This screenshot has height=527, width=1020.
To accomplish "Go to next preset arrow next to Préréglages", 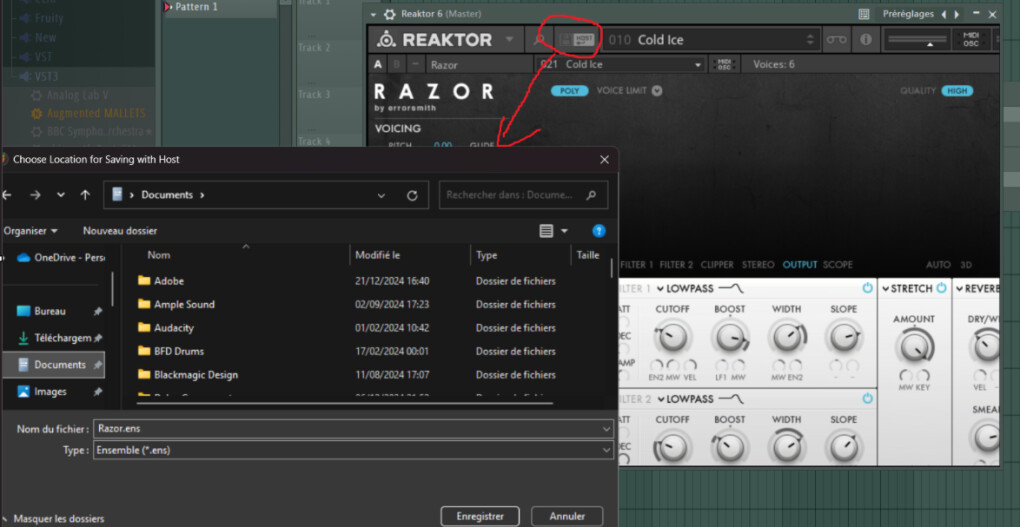I will pyautogui.click(x=956, y=14).
